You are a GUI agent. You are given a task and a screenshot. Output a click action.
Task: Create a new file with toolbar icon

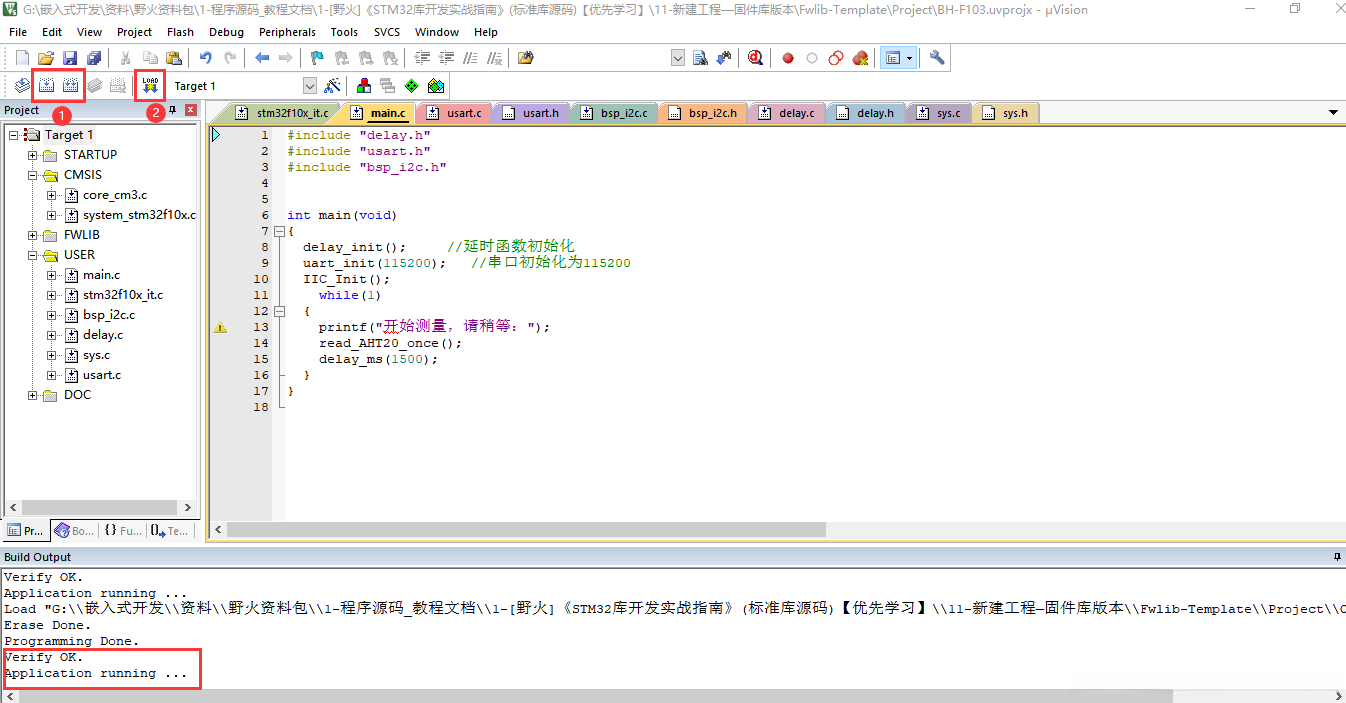(22, 58)
